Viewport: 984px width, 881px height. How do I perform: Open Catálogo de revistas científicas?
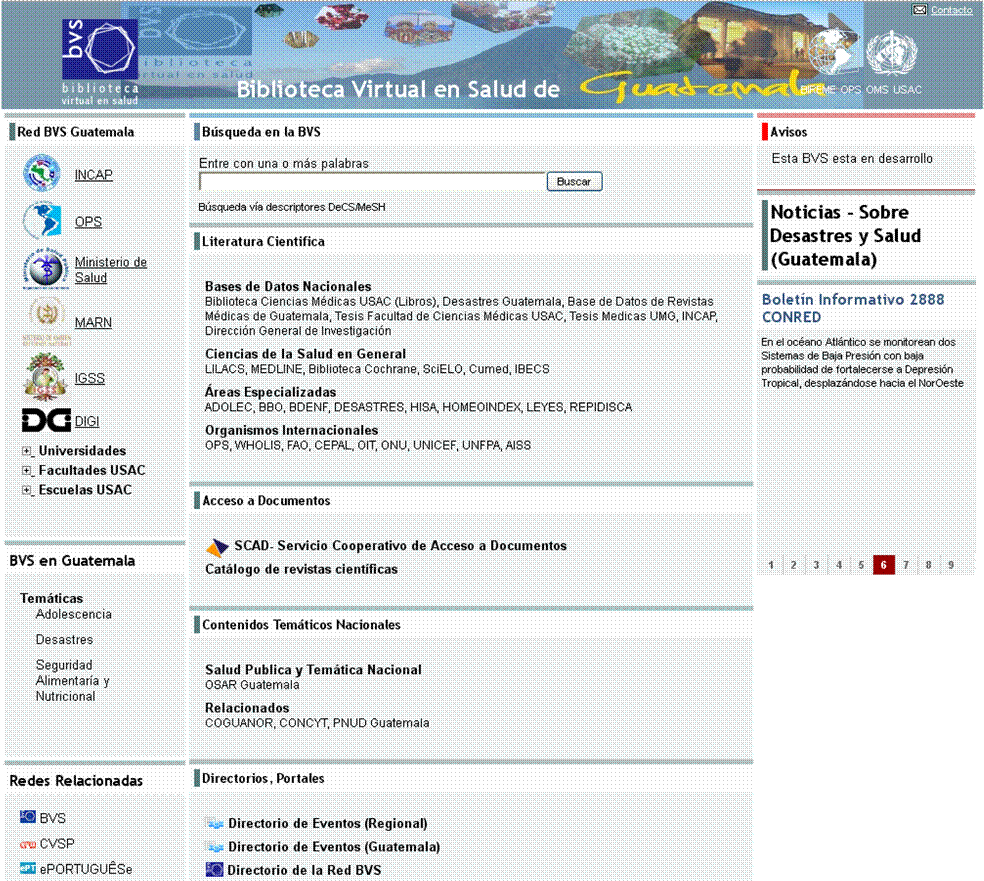[x=301, y=569]
